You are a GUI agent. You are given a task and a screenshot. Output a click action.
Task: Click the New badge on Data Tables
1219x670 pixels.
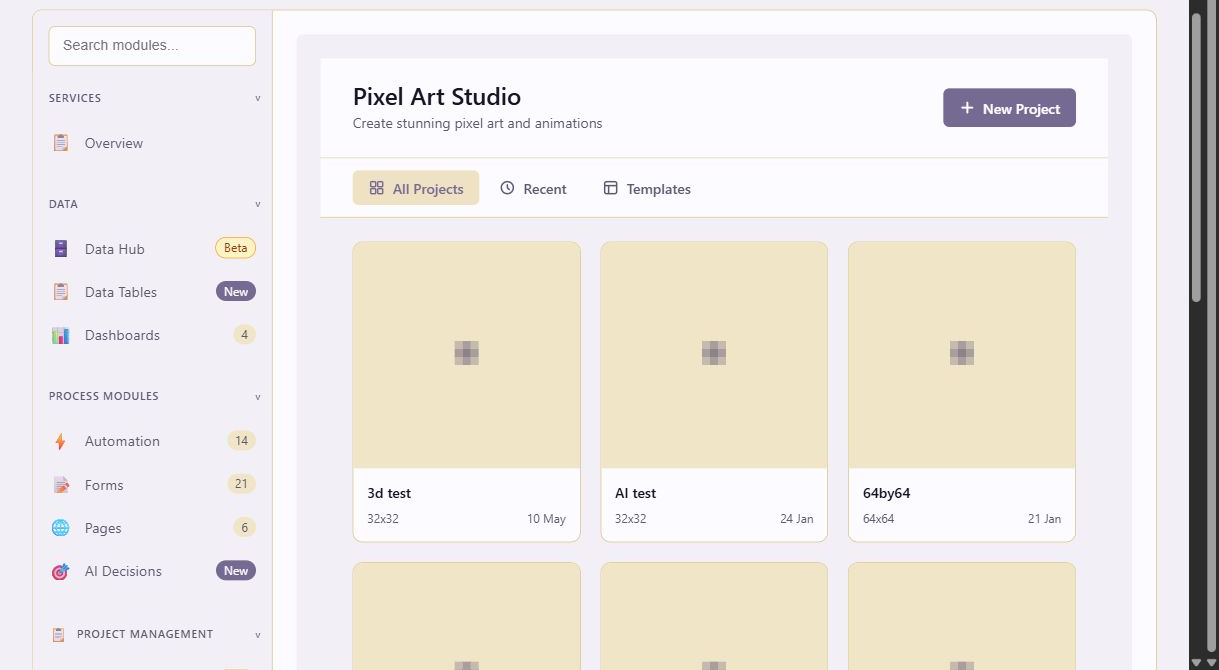coord(236,292)
